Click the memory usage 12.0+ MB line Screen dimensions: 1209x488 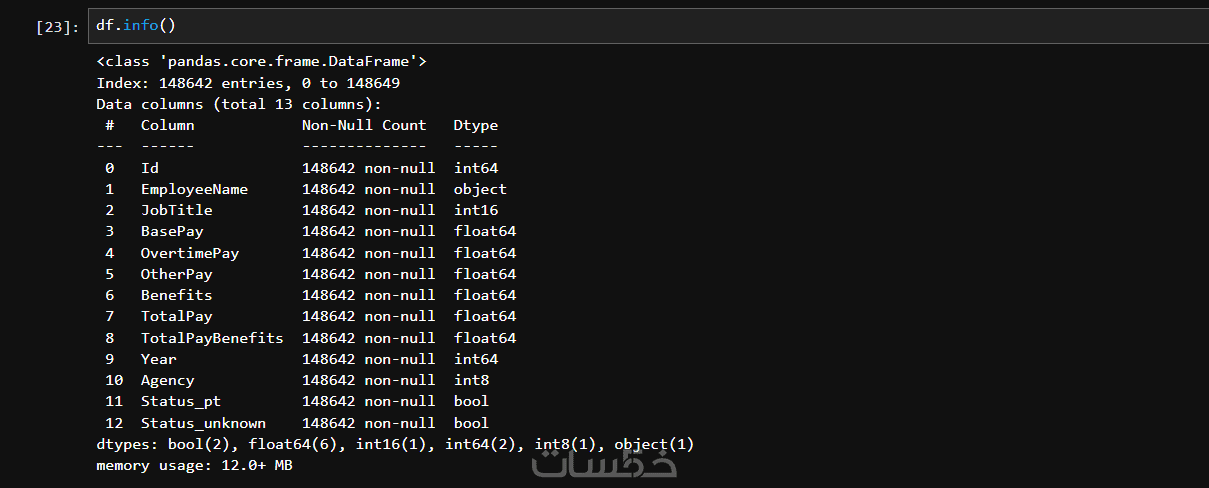[x=194, y=466]
